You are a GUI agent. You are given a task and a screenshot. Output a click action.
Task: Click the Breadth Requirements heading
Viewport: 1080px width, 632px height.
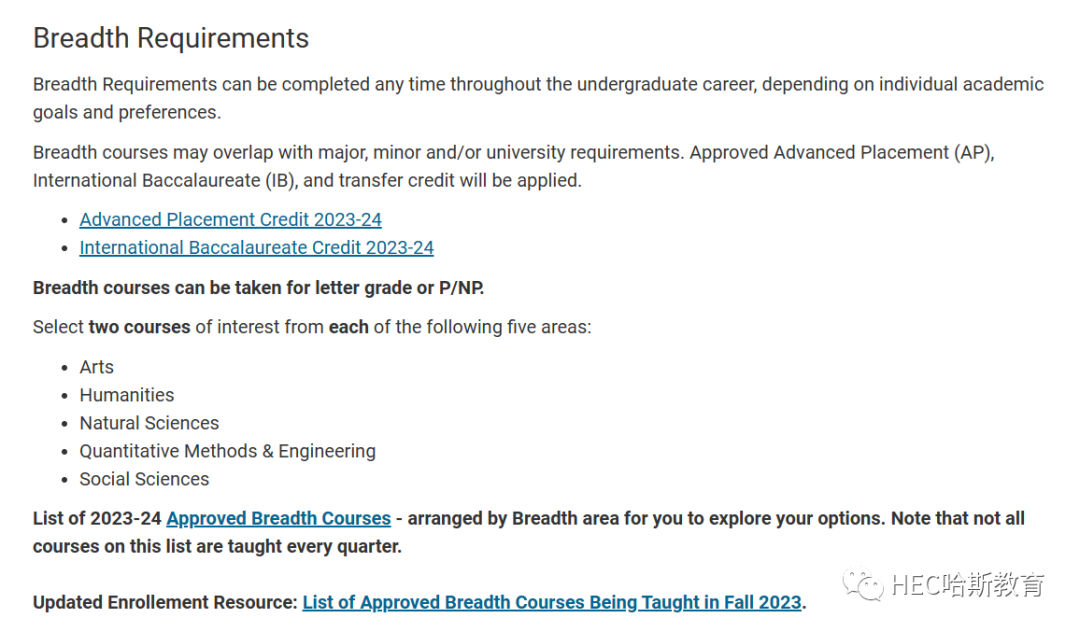[x=171, y=38]
